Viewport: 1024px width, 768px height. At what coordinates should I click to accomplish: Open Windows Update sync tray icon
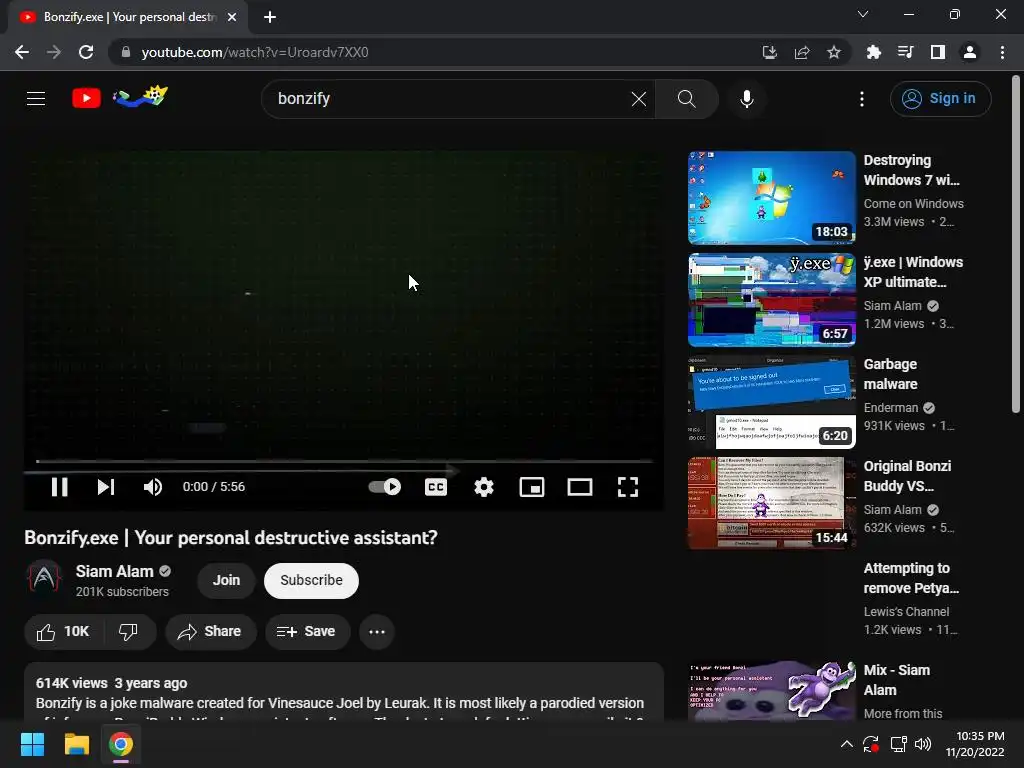click(x=871, y=744)
